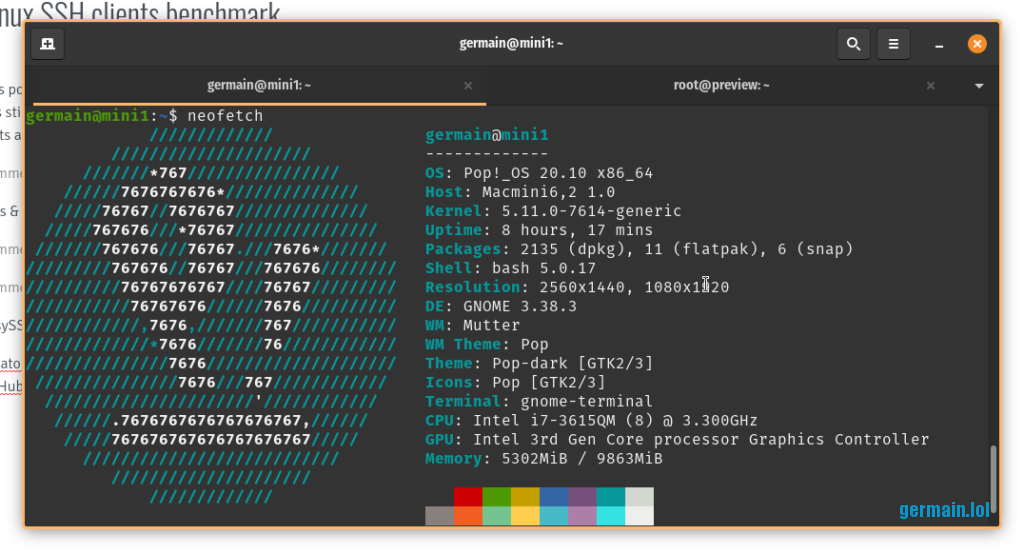Click the orange color block
Screen dimensions: 1024x554
coord(468,515)
